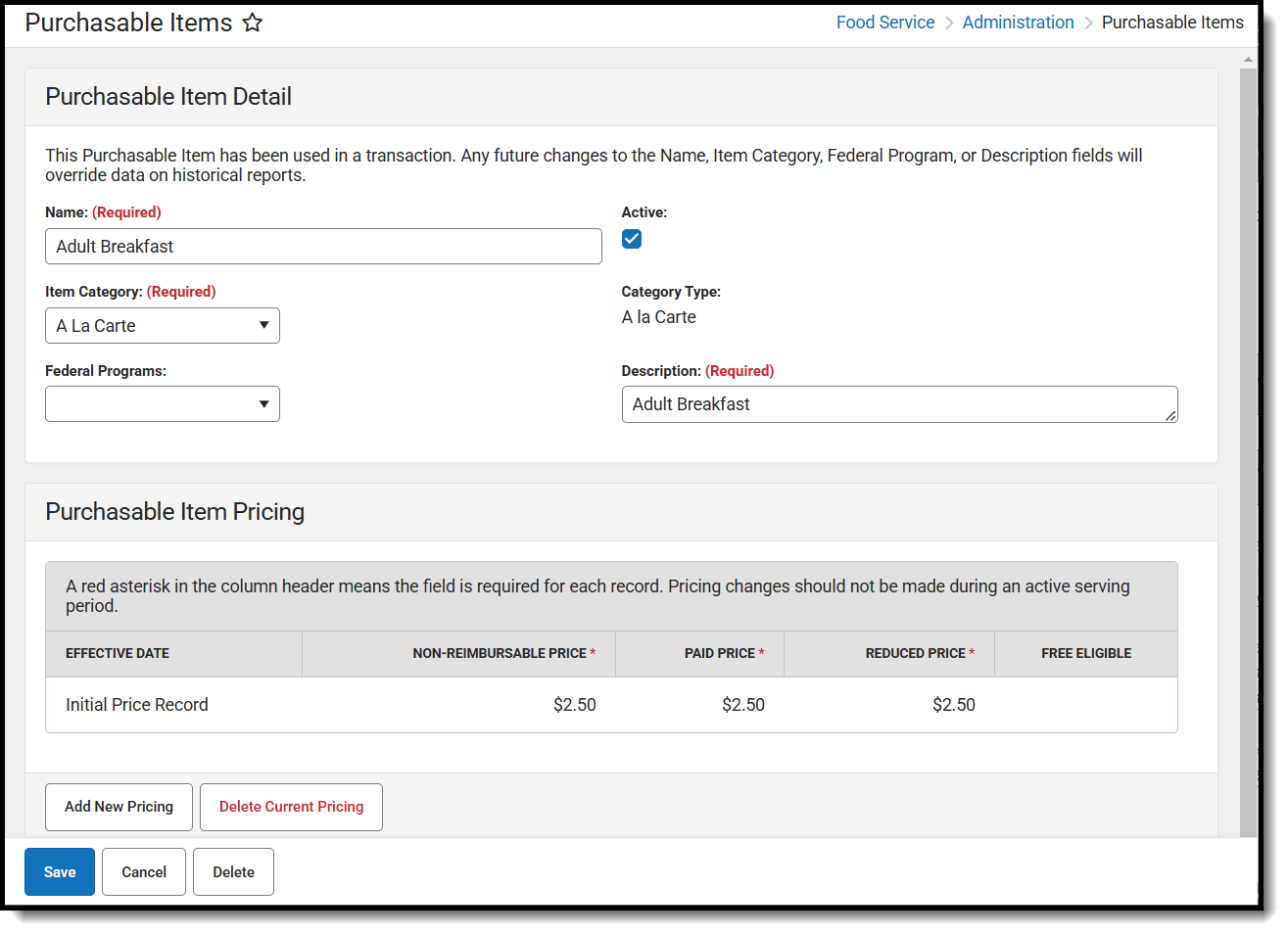
Task: Open Food Service breadcrumb link
Action: pos(884,23)
